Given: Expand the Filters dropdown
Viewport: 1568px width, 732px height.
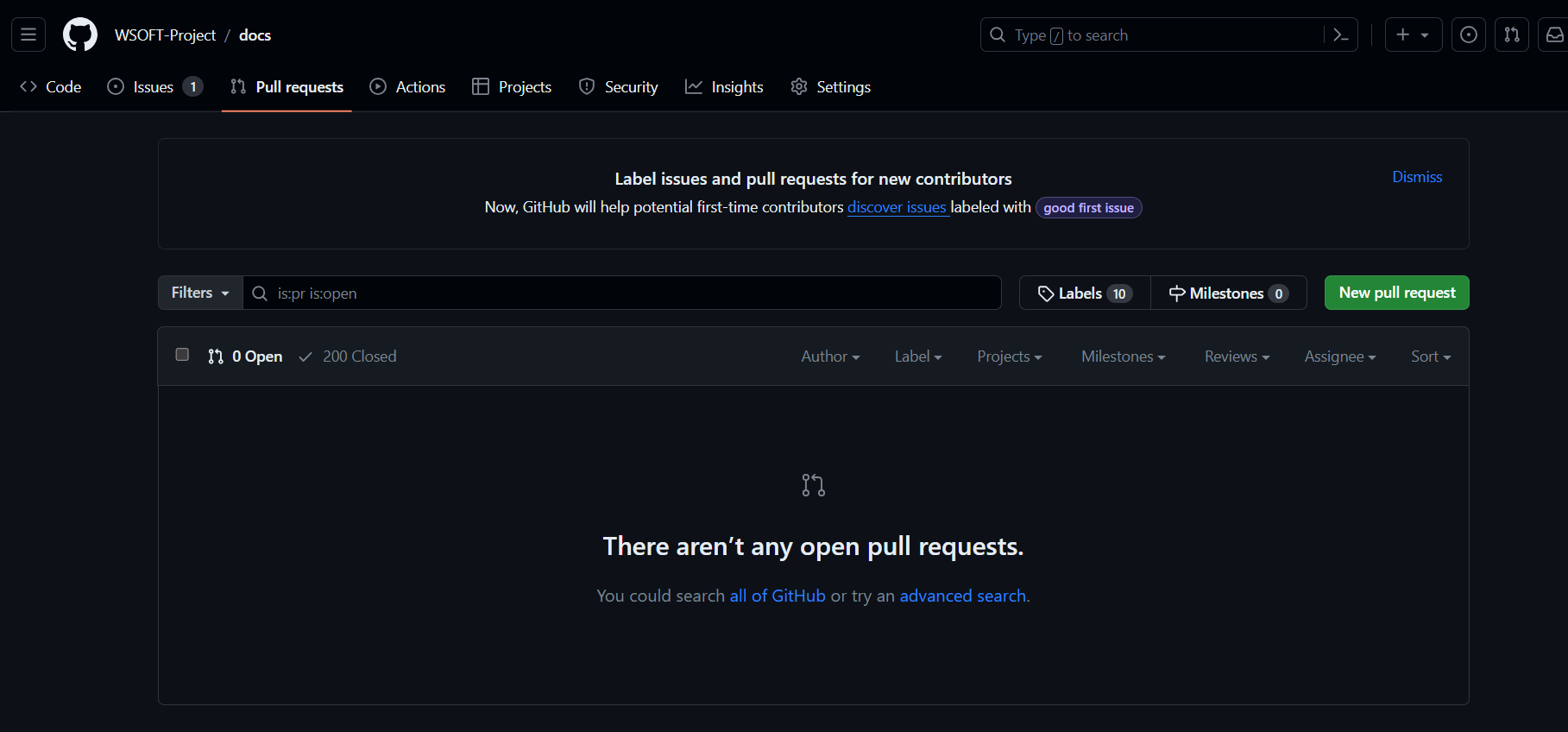Looking at the screenshot, I should pyautogui.click(x=200, y=293).
